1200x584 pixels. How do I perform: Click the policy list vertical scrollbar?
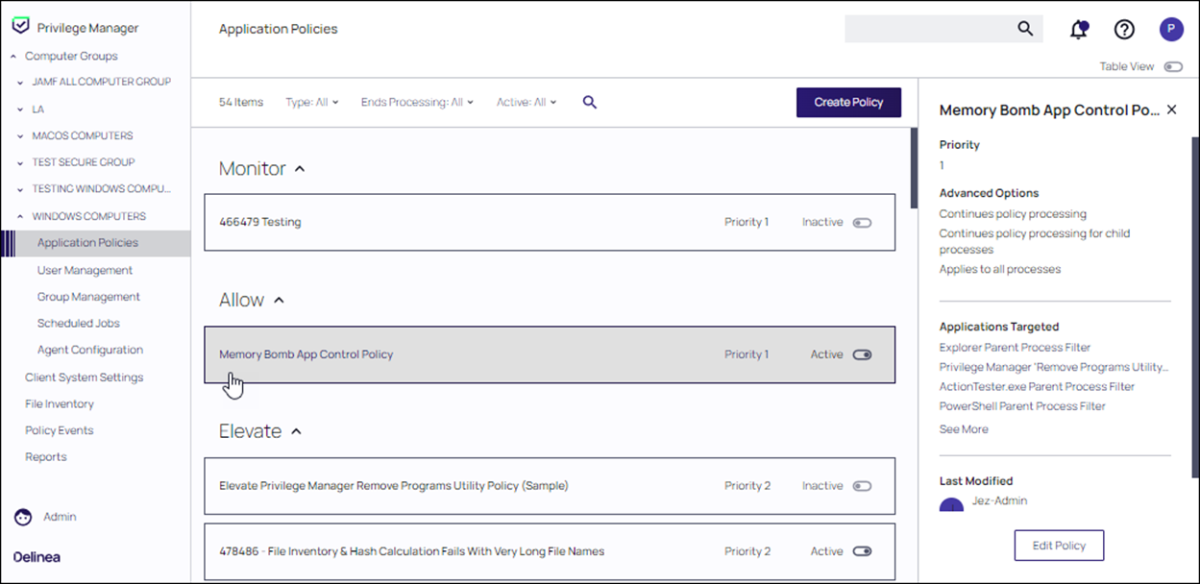pos(913,168)
